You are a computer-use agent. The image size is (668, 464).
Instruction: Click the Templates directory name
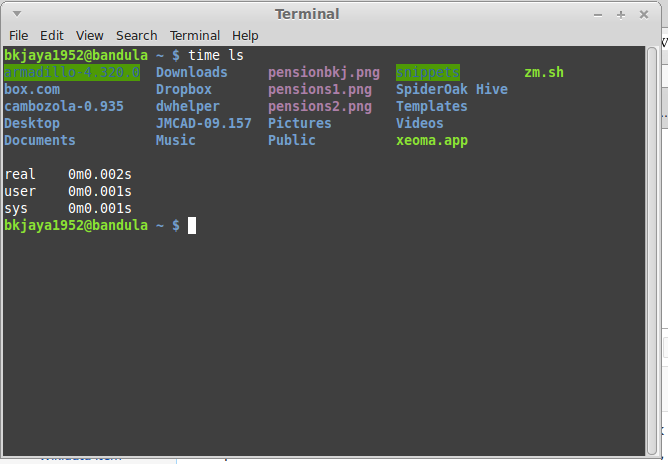432,107
